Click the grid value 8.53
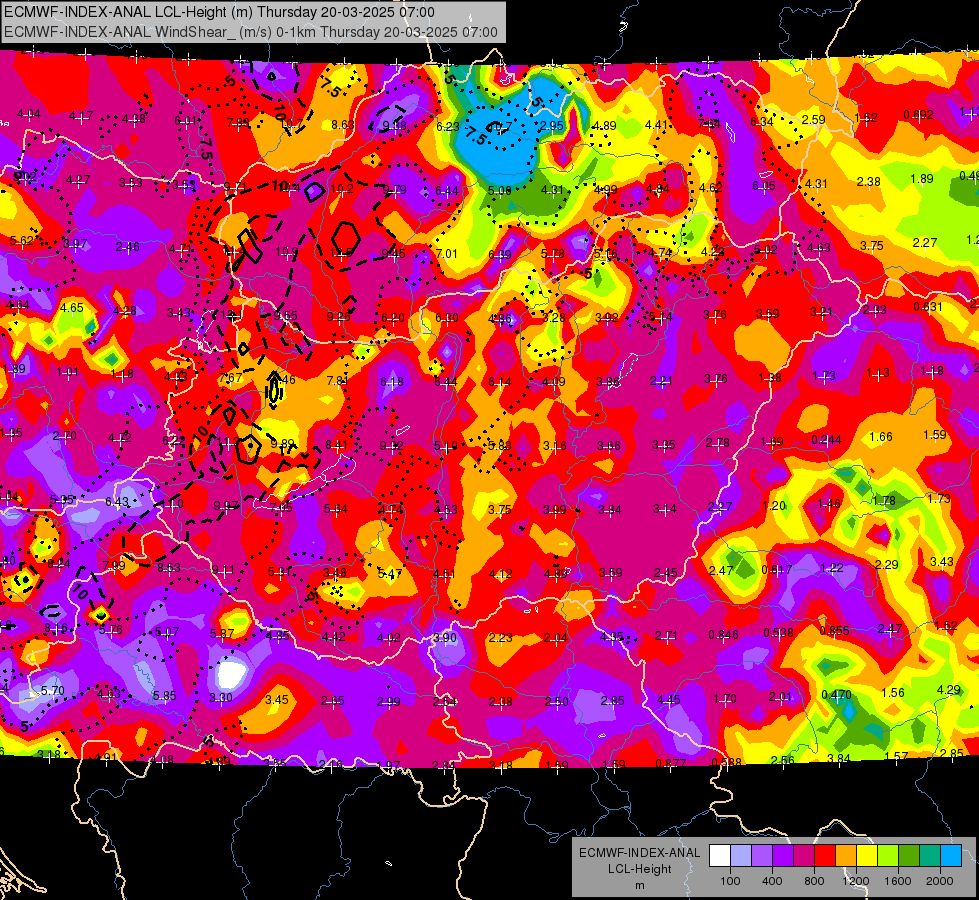This screenshot has width=979, height=900. point(169,568)
